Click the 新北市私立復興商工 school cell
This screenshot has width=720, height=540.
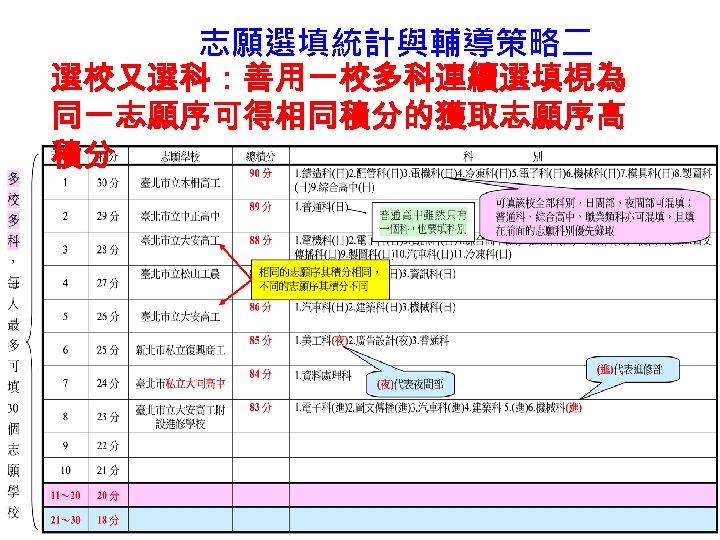[x=180, y=350]
